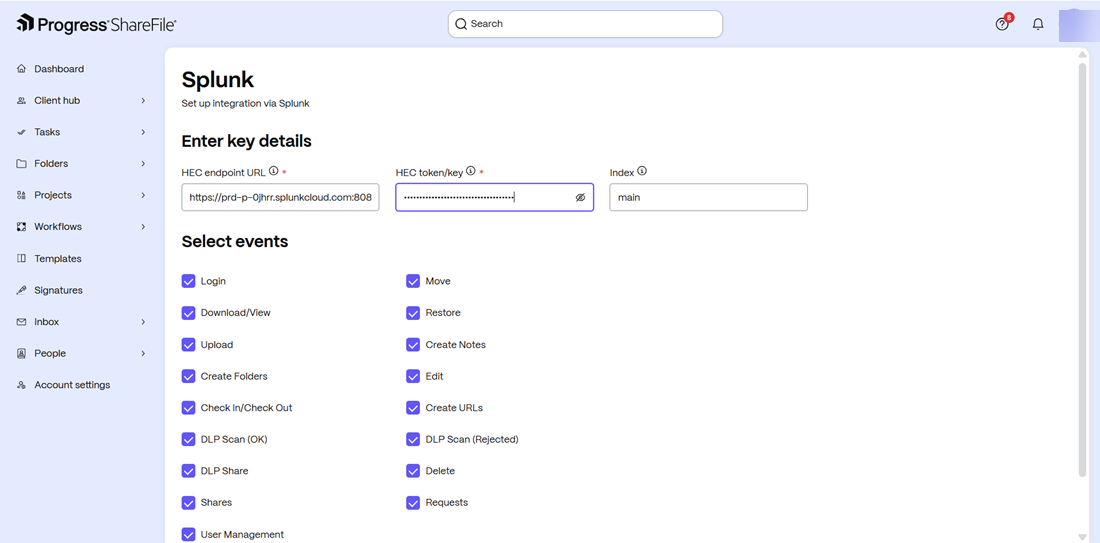Open Signatures from the sidebar
Screen dimensions: 1100x543
click(x=58, y=290)
